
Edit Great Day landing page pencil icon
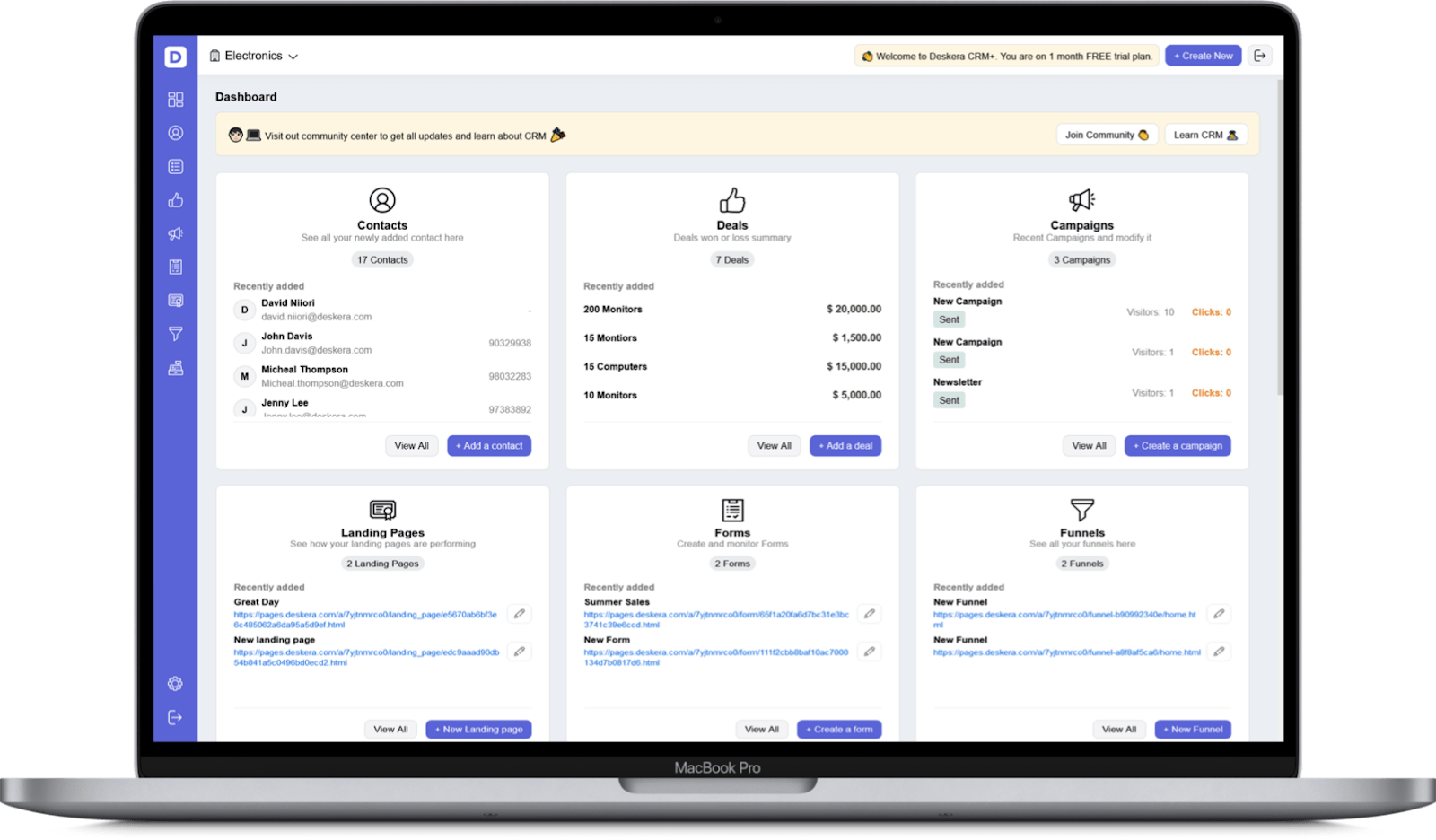coord(520,614)
